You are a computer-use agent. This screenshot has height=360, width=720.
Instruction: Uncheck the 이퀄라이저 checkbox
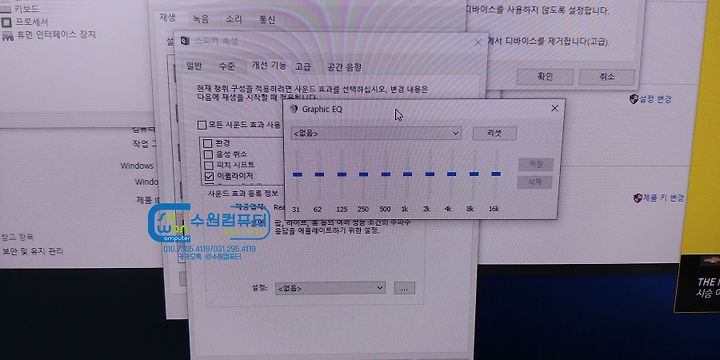pyautogui.click(x=209, y=176)
